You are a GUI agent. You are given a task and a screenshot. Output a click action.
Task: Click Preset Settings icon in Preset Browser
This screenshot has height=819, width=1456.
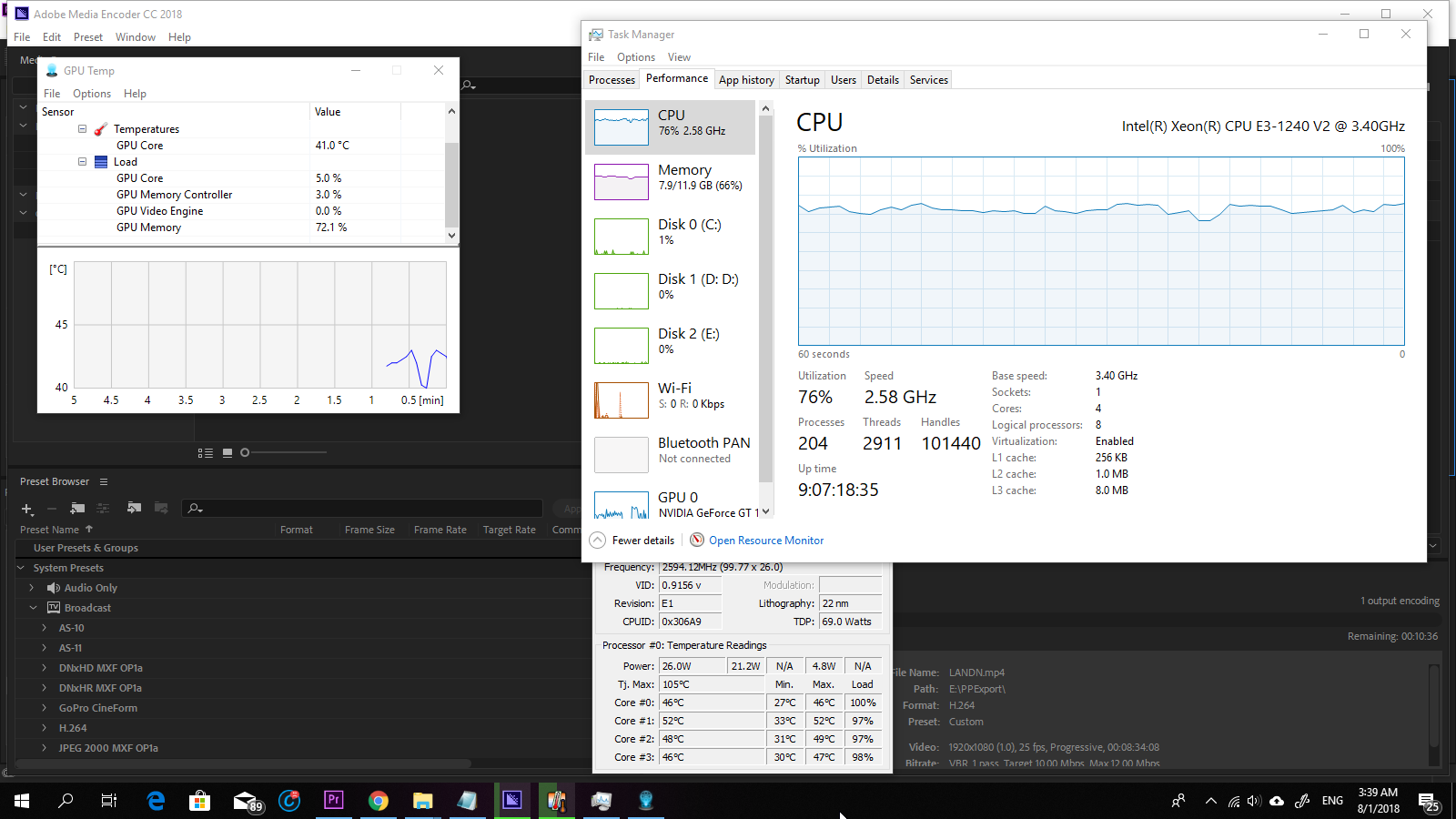(103, 508)
